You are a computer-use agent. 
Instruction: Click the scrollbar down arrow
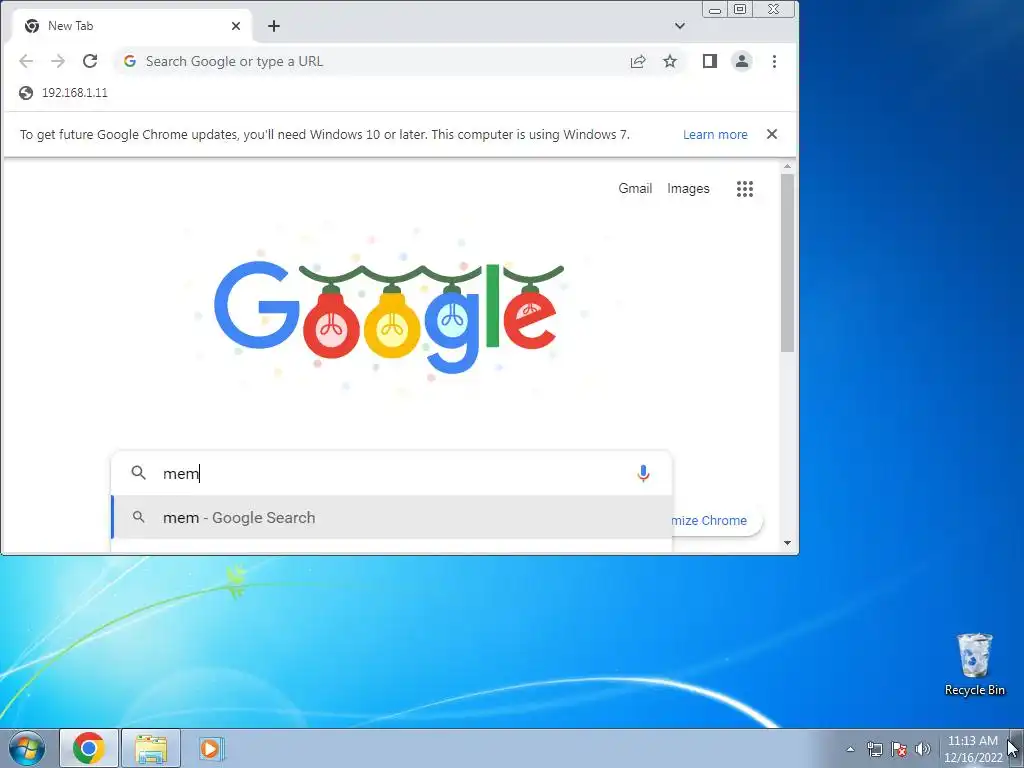click(788, 543)
